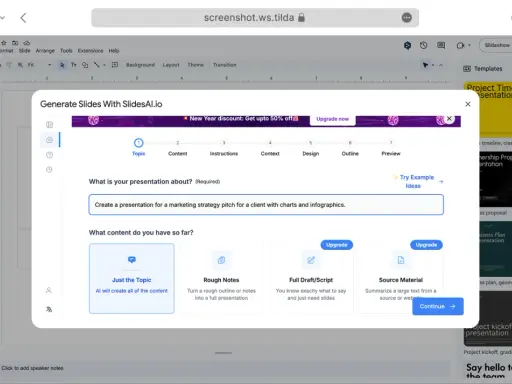Go to step 7 Preview
Viewport: 512px width, 384px height.
pos(391,148)
